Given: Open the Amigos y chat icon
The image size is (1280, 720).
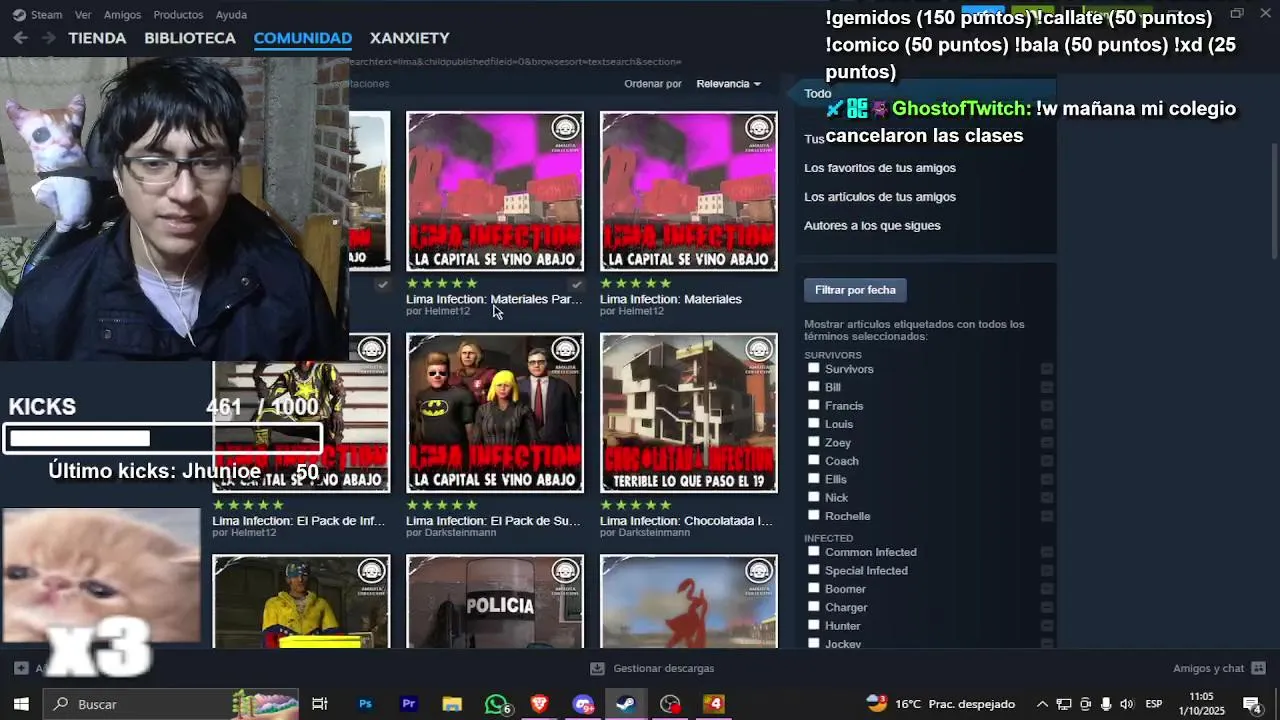Looking at the screenshot, I should [1258, 668].
